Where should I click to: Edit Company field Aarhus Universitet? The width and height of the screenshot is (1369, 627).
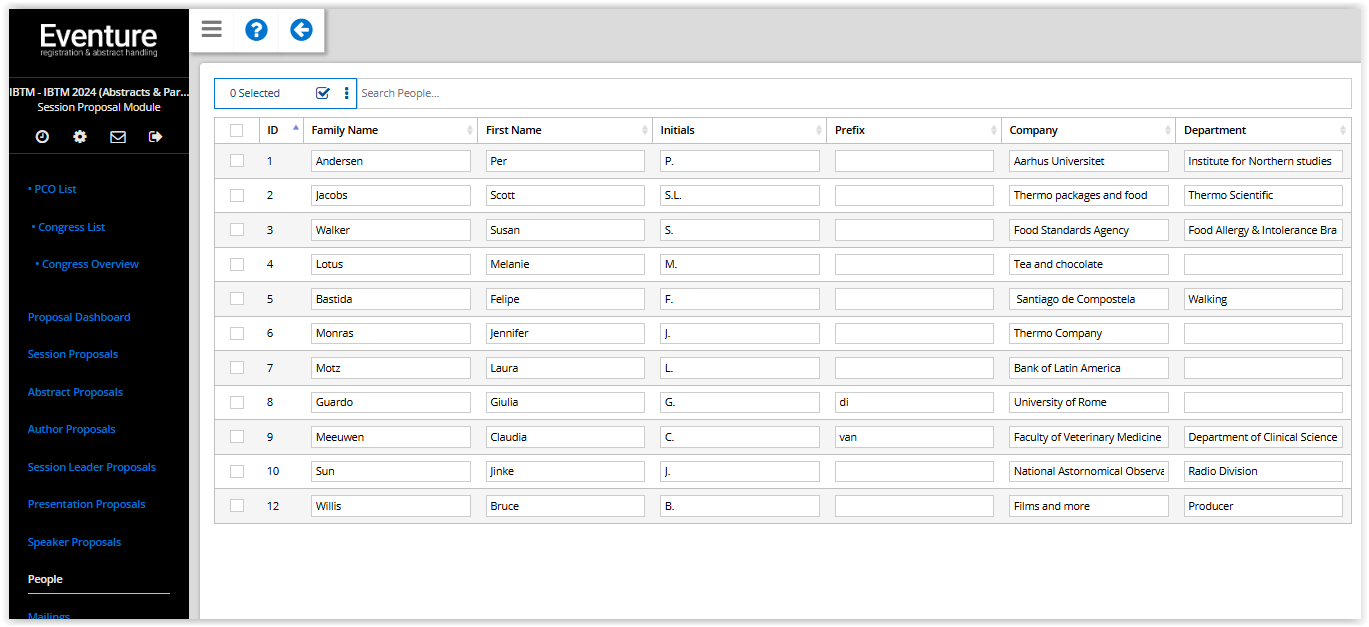point(1089,161)
